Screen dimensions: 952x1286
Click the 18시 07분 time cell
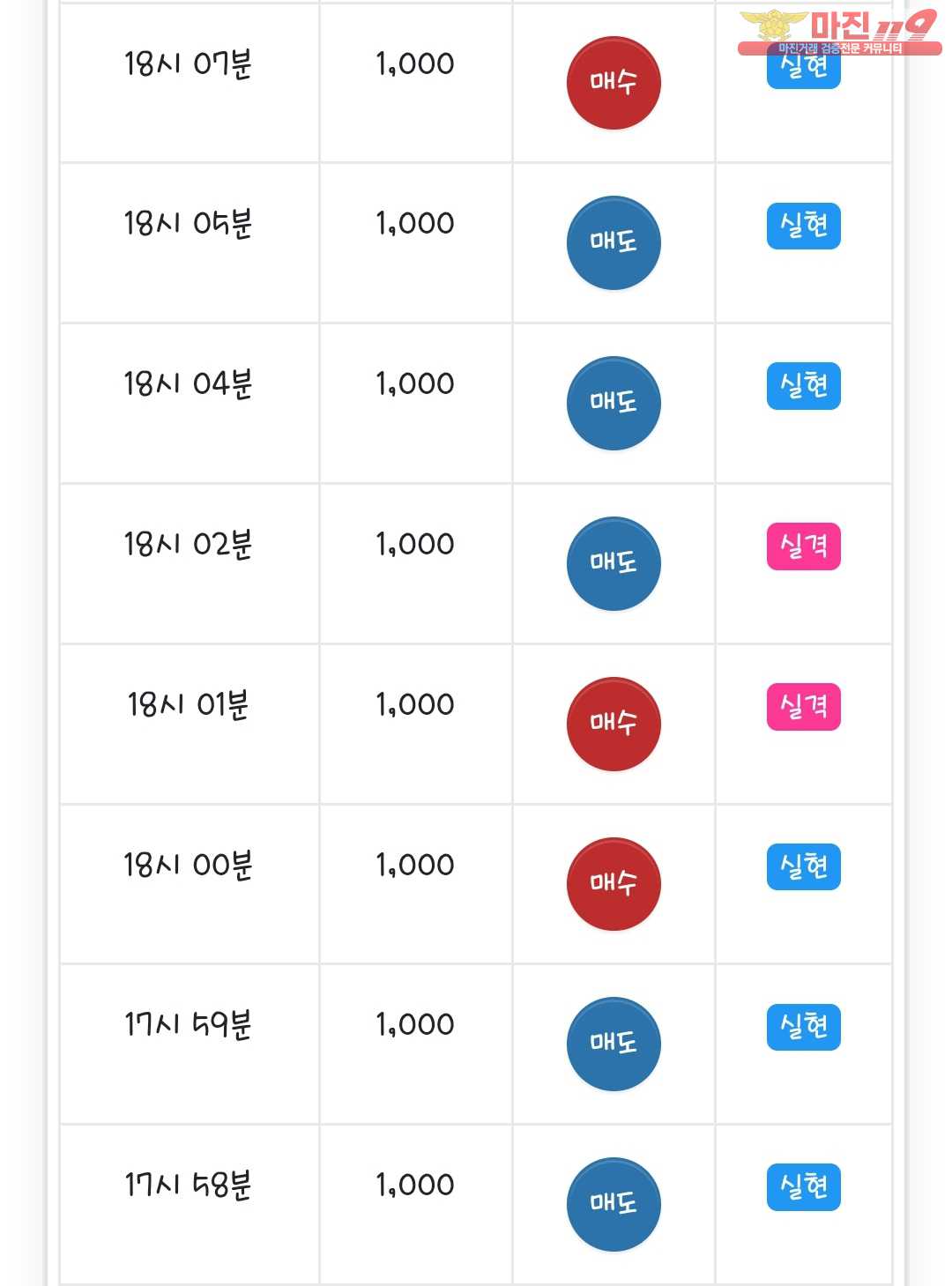coord(188,64)
